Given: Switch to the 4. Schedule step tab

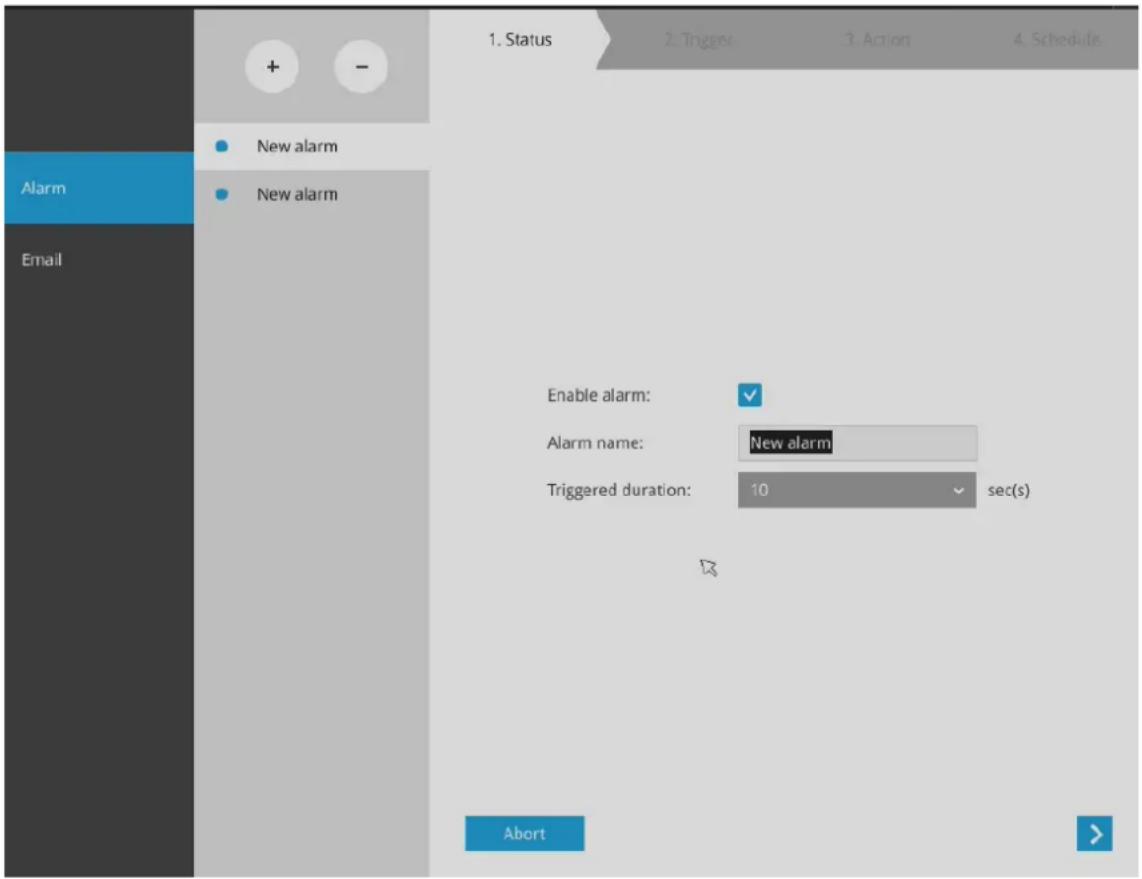Looking at the screenshot, I should (1056, 39).
